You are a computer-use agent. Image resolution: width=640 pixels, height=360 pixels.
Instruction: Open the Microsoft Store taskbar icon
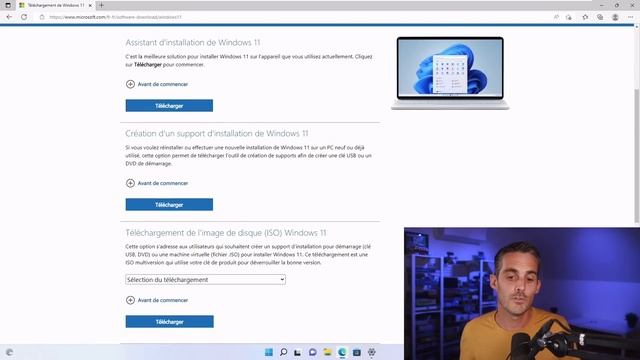357,352
